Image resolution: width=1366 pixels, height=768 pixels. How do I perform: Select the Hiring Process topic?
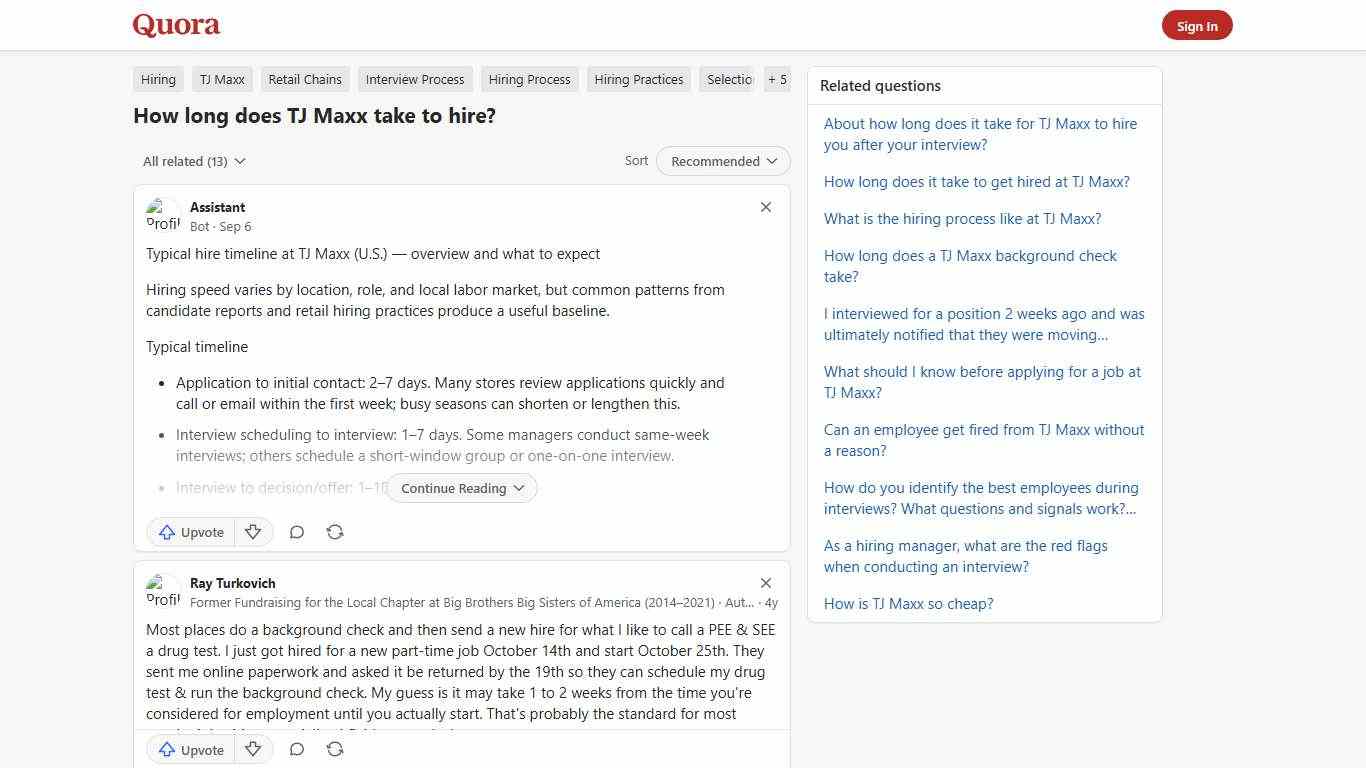point(529,79)
